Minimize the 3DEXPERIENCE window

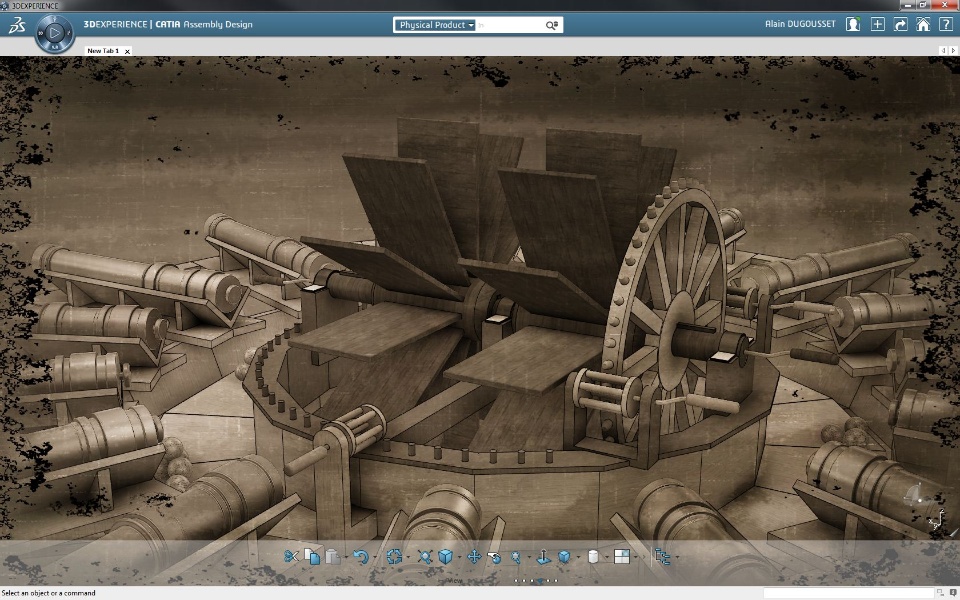tap(908, 5)
